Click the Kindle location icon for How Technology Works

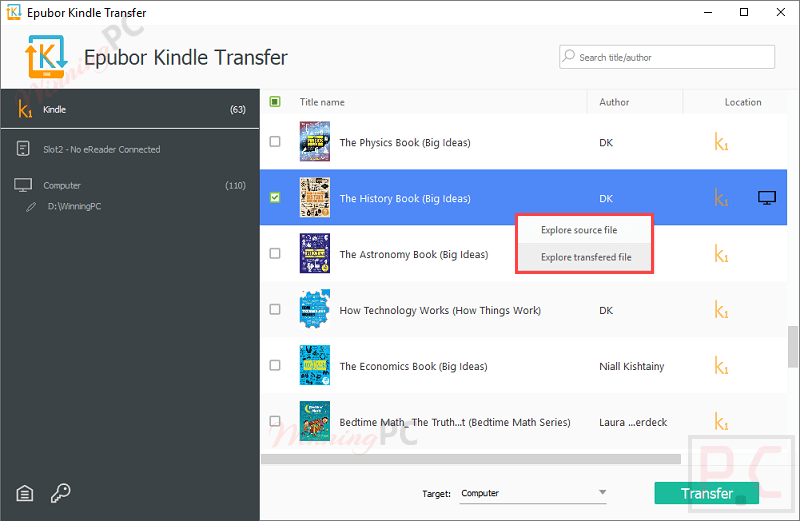(721, 310)
